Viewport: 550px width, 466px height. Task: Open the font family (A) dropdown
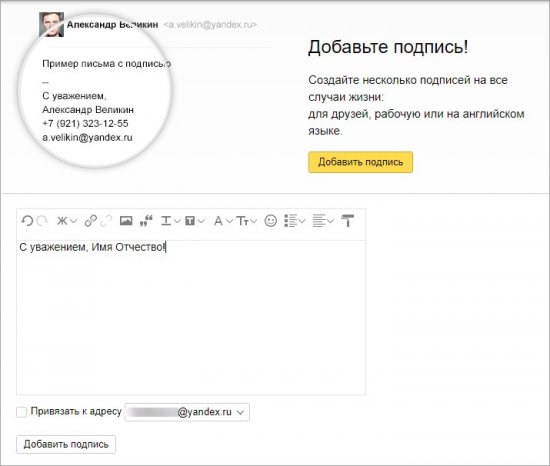[x=223, y=221]
